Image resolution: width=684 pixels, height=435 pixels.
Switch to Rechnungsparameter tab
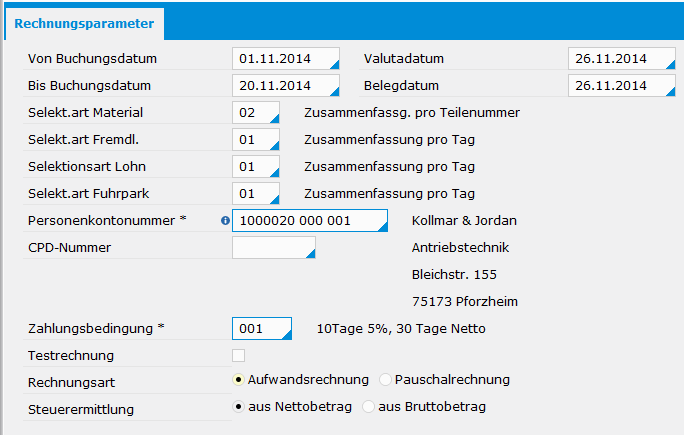pyautogui.click(x=84, y=24)
